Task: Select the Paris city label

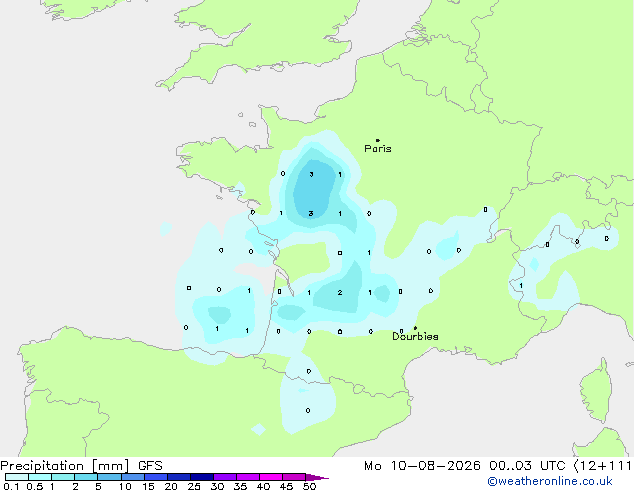Action: click(x=378, y=148)
